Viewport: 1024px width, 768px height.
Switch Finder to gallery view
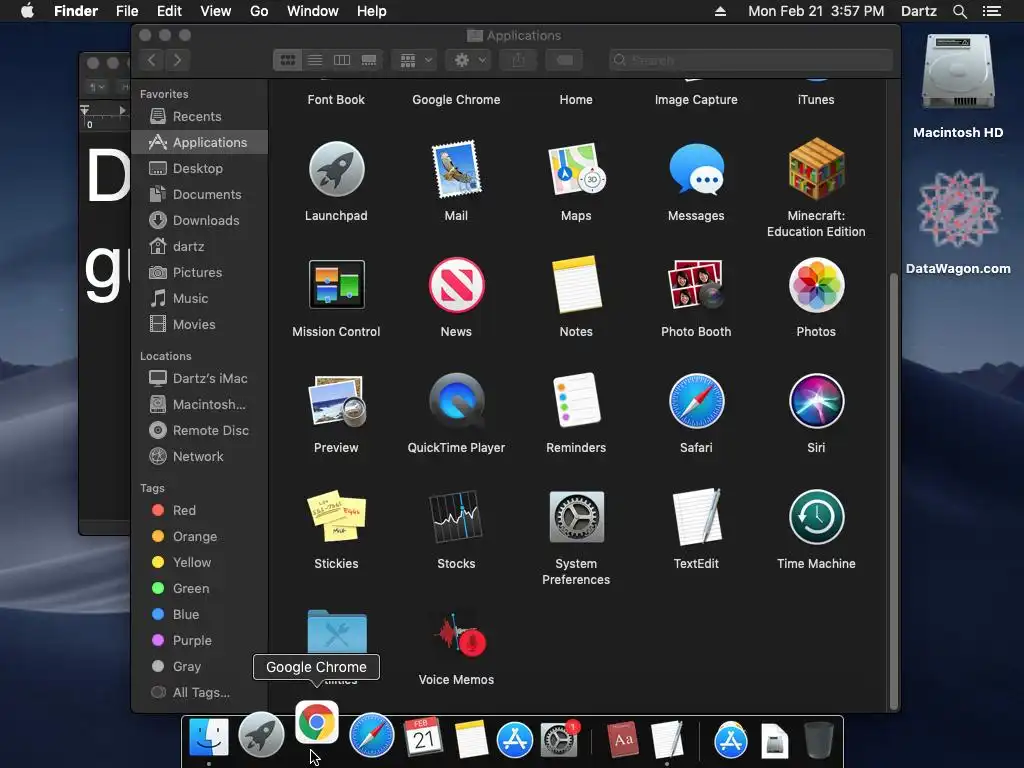(x=369, y=60)
